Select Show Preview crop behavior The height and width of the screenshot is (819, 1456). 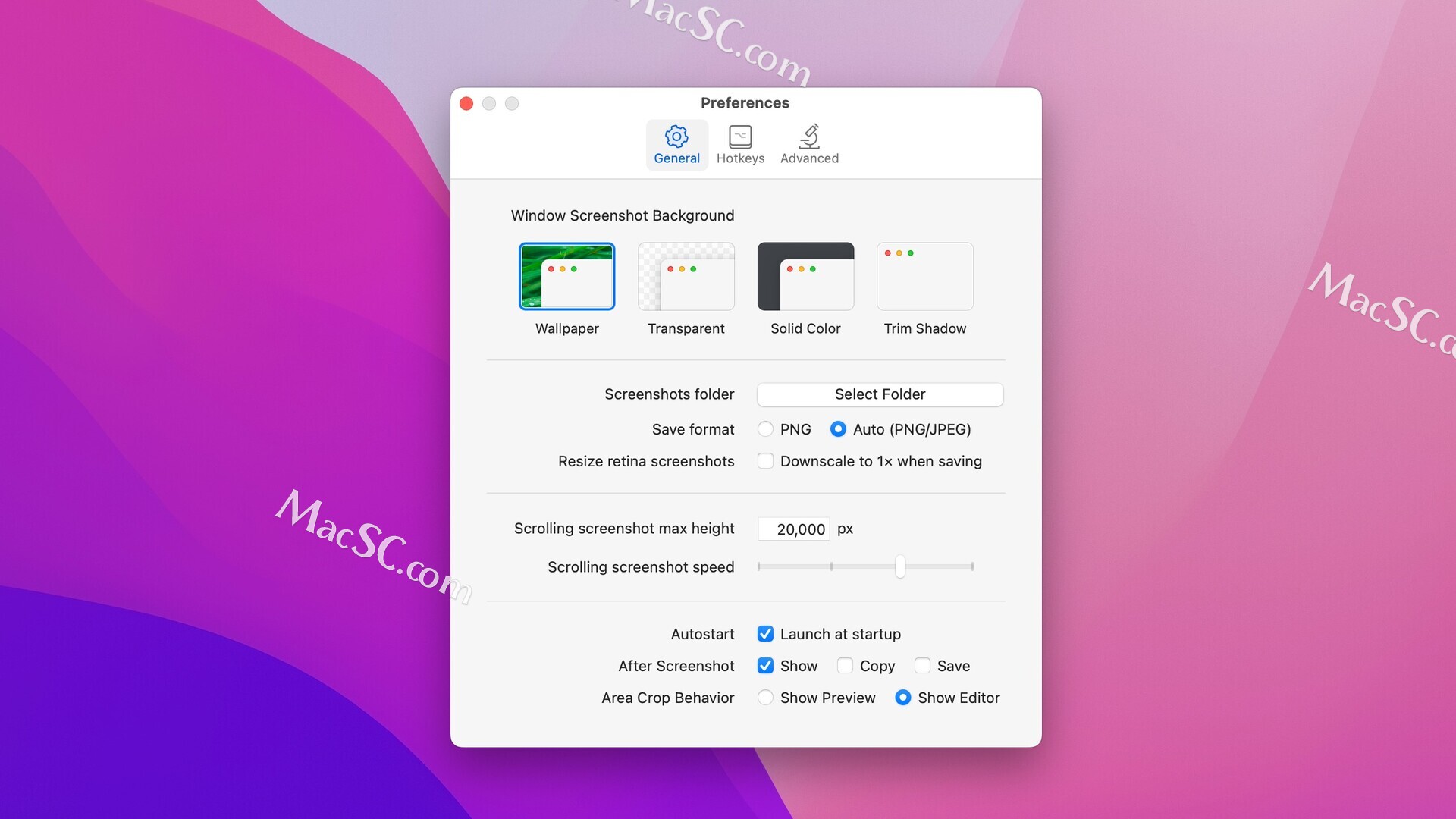point(765,698)
